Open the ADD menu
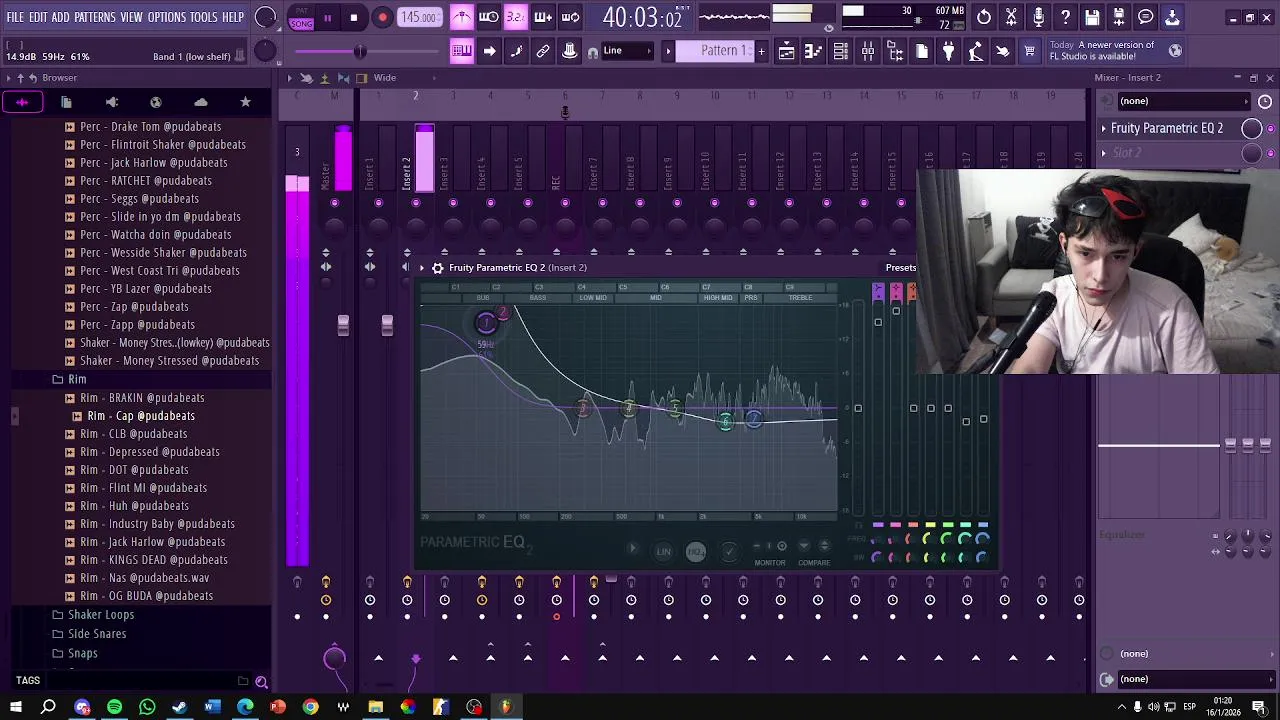Image resolution: width=1280 pixels, height=720 pixels. pyautogui.click(x=61, y=18)
